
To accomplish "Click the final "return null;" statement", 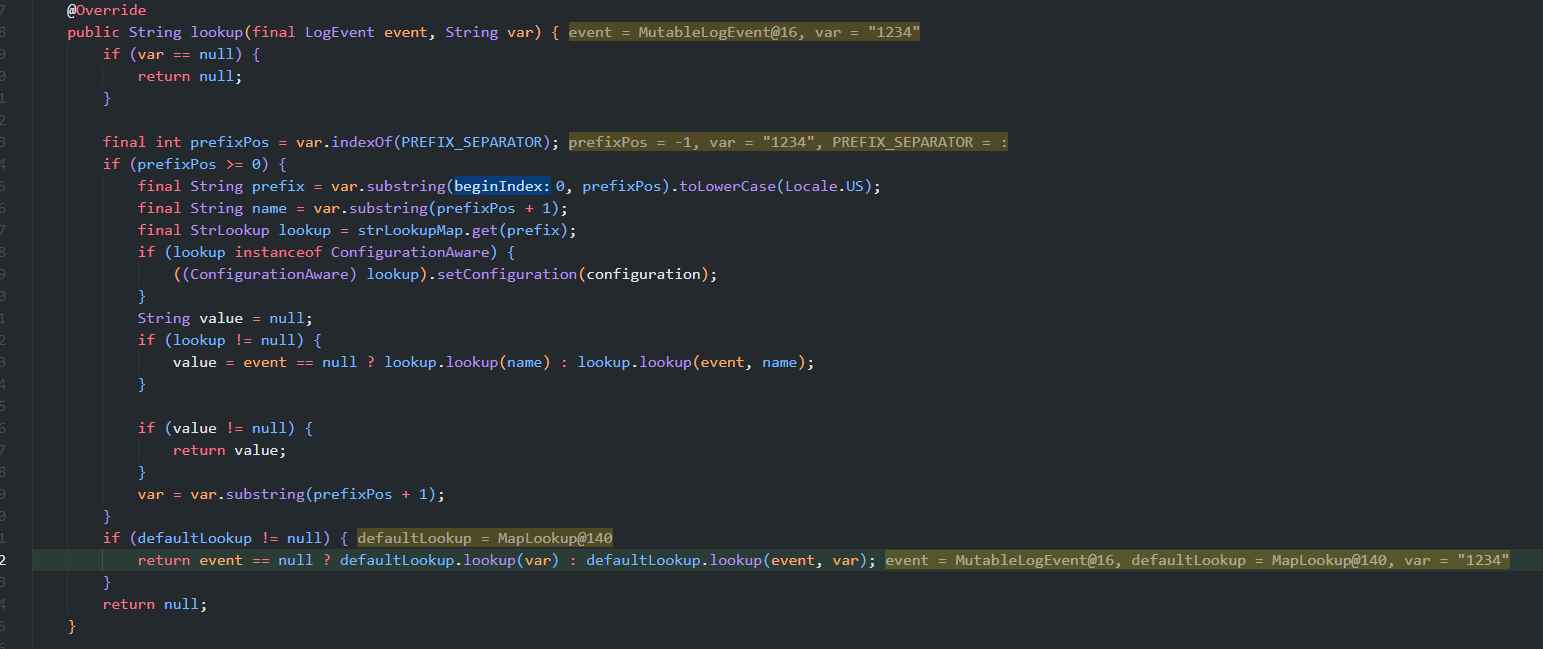I will pyautogui.click(x=155, y=604).
